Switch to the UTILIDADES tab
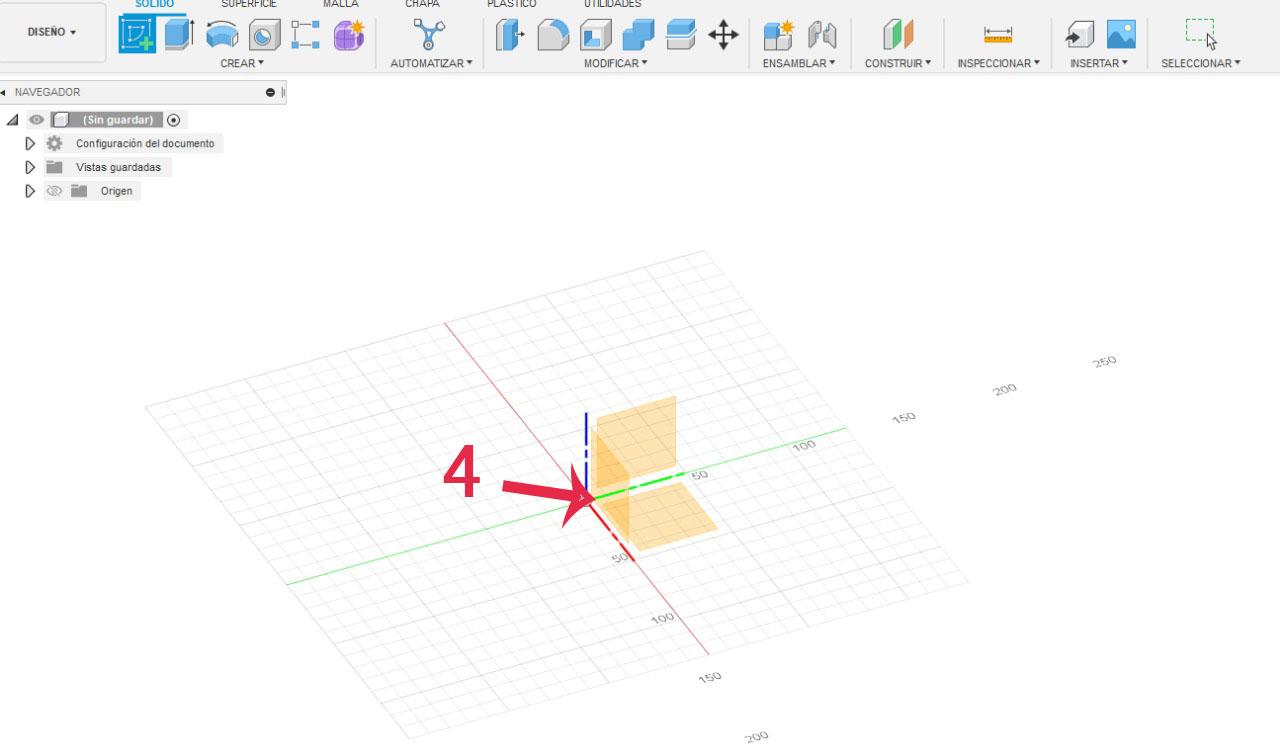 (613, 4)
